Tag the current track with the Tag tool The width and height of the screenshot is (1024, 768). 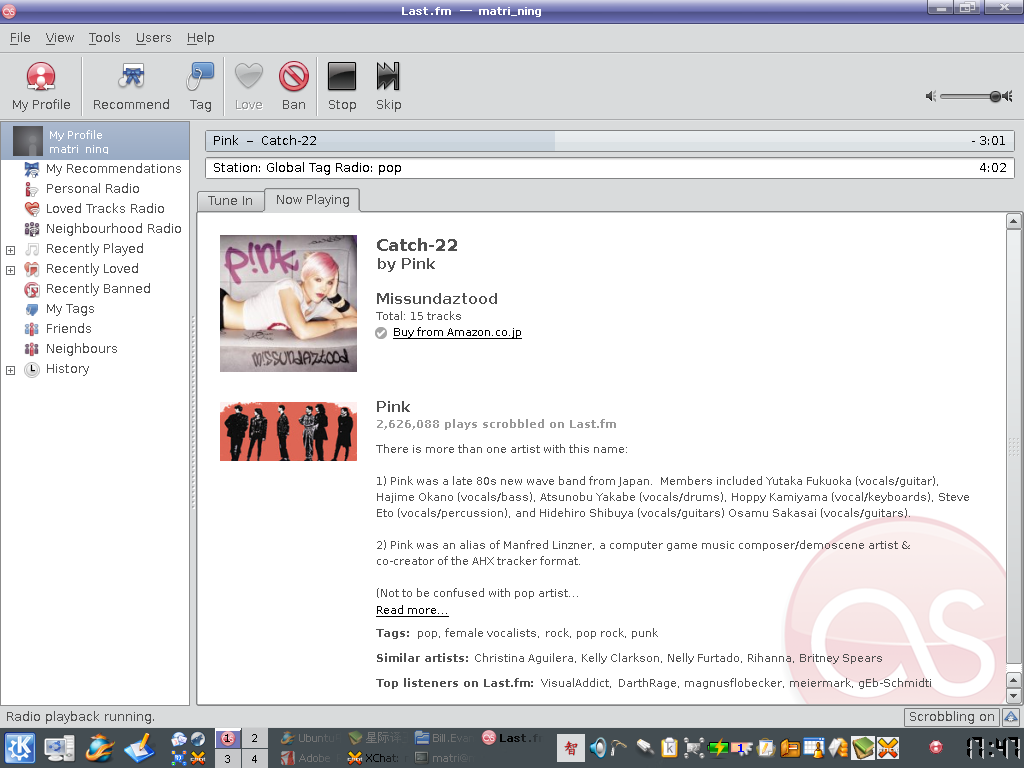[200, 87]
